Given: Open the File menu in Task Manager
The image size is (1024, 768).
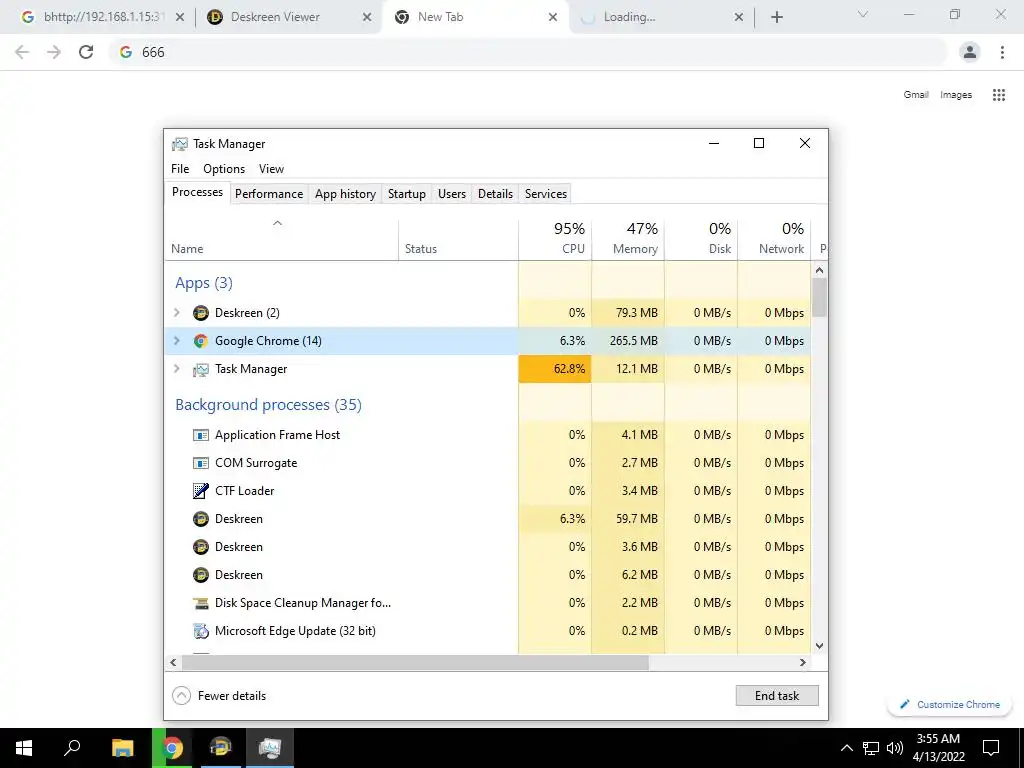Looking at the screenshot, I should pyautogui.click(x=180, y=168).
